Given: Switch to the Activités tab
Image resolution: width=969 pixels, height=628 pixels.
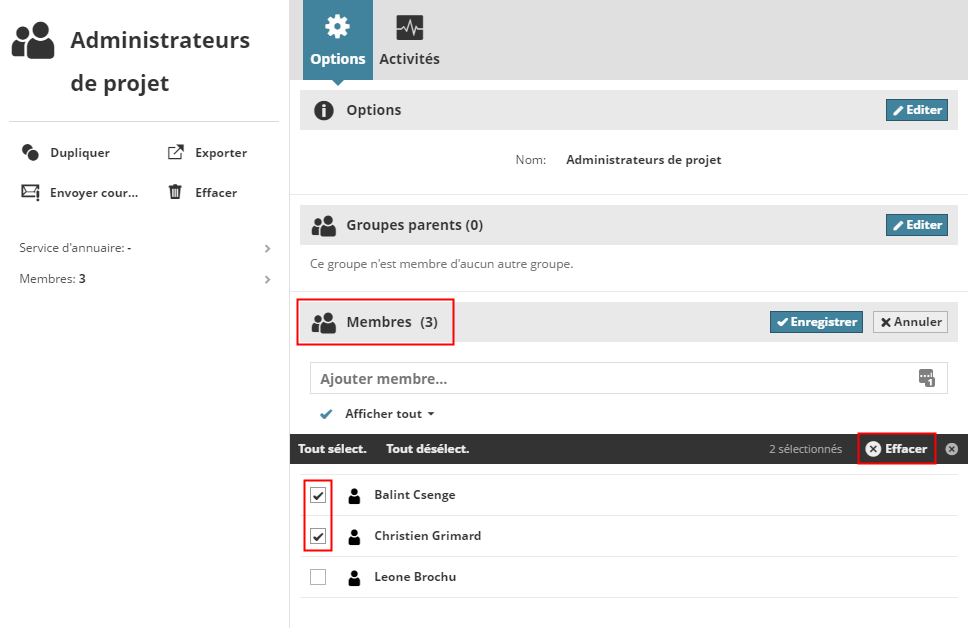Looking at the screenshot, I should coord(409,40).
